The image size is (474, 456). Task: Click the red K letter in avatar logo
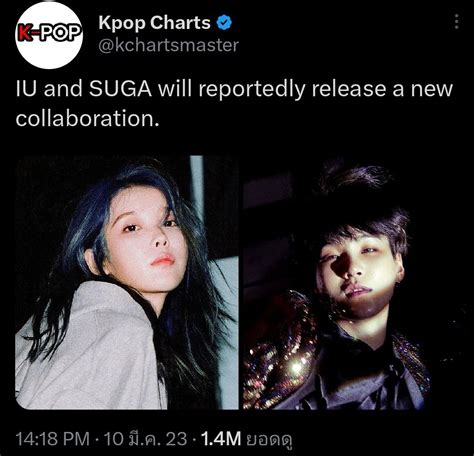[26, 33]
